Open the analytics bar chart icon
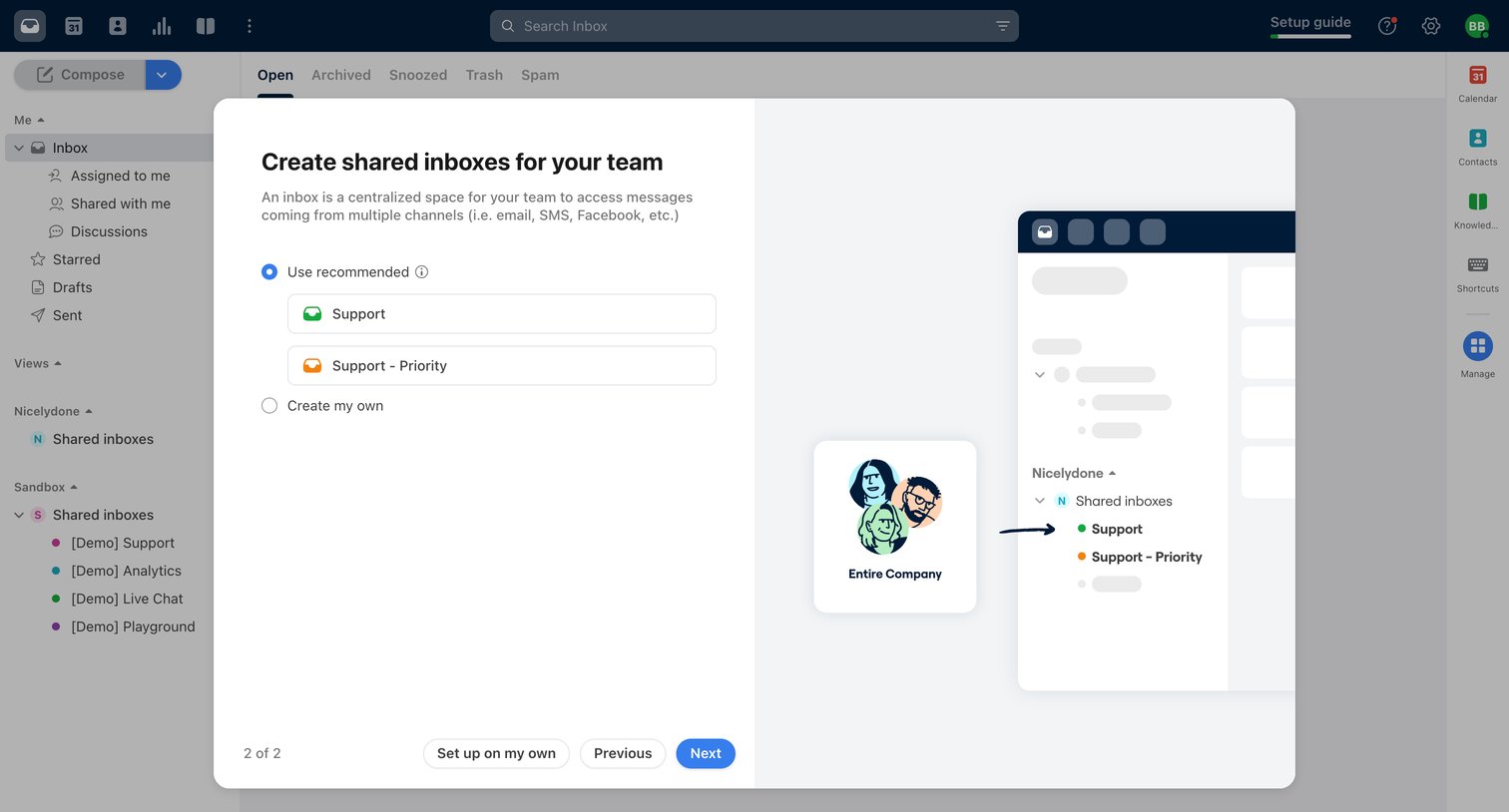Viewport: 1509px width, 812px height. click(162, 26)
